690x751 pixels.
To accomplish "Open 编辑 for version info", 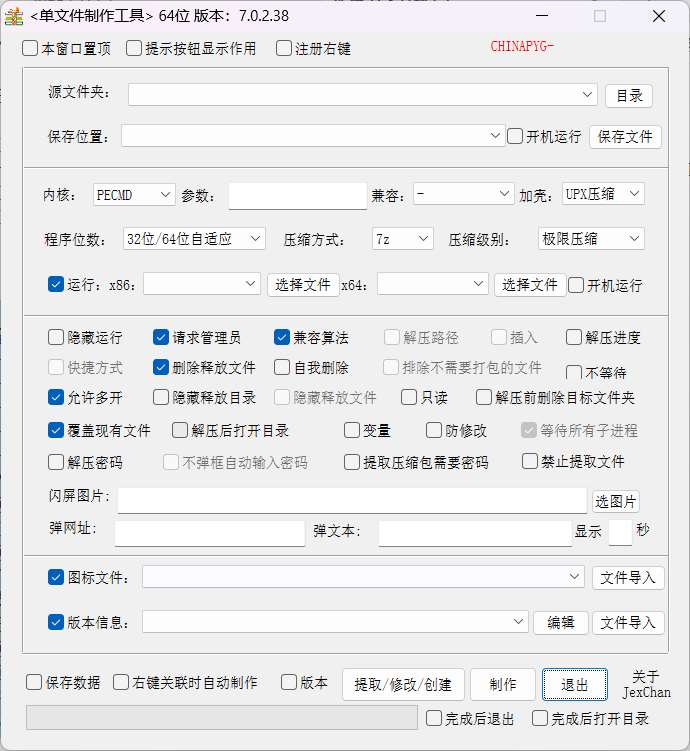I will click(x=561, y=623).
